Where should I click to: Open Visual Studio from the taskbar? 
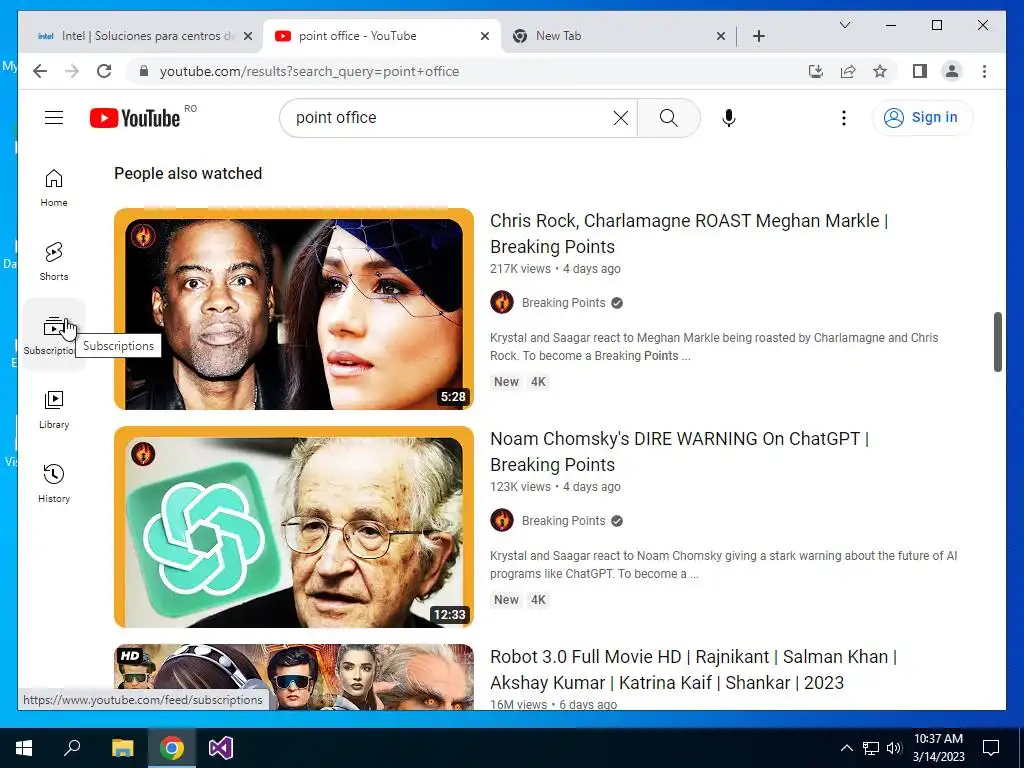pyautogui.click(x=221, y=748)
